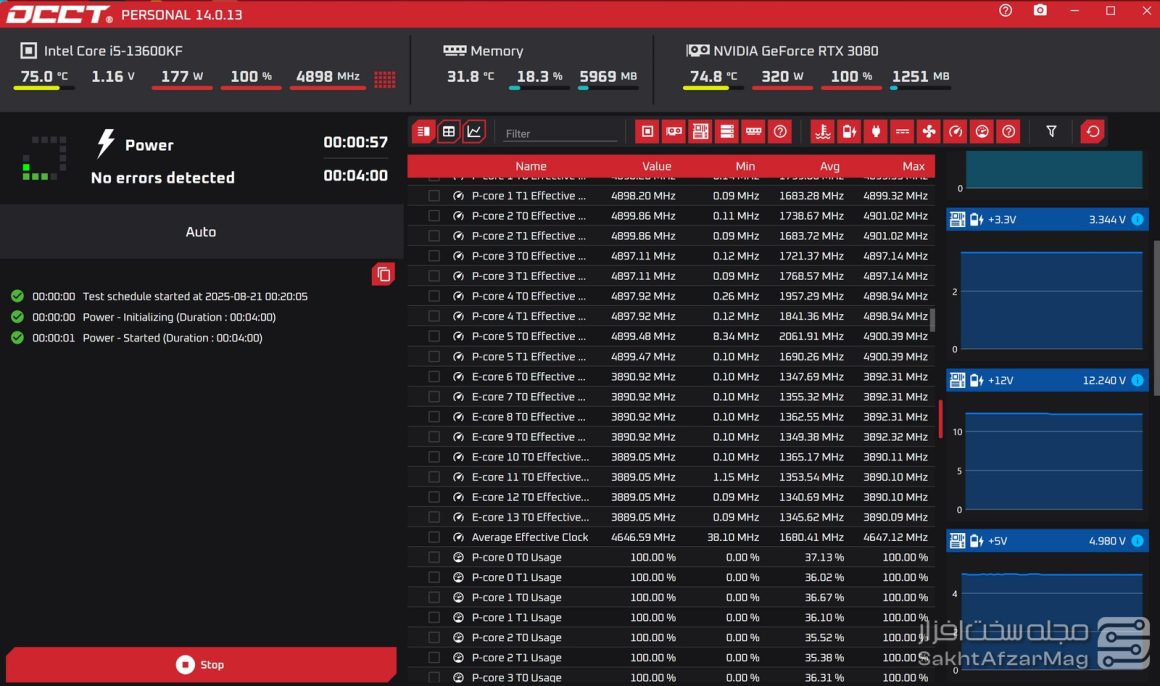Copy the test log with copy icon
Image resolution: width=1160 pixels, height=686 pixels.
pos(383,274)
